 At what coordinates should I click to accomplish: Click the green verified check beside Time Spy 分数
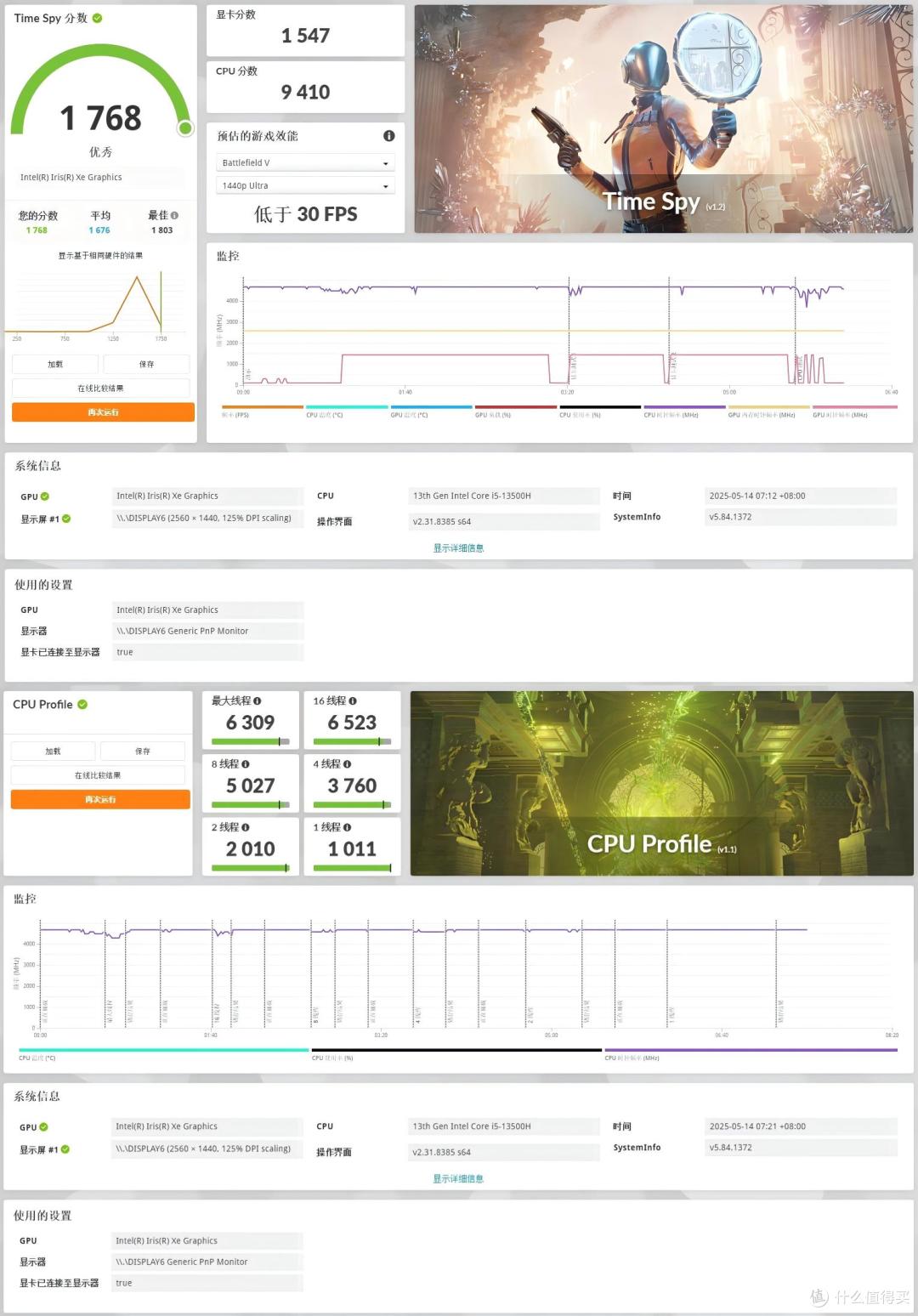(x=97, y=18)
